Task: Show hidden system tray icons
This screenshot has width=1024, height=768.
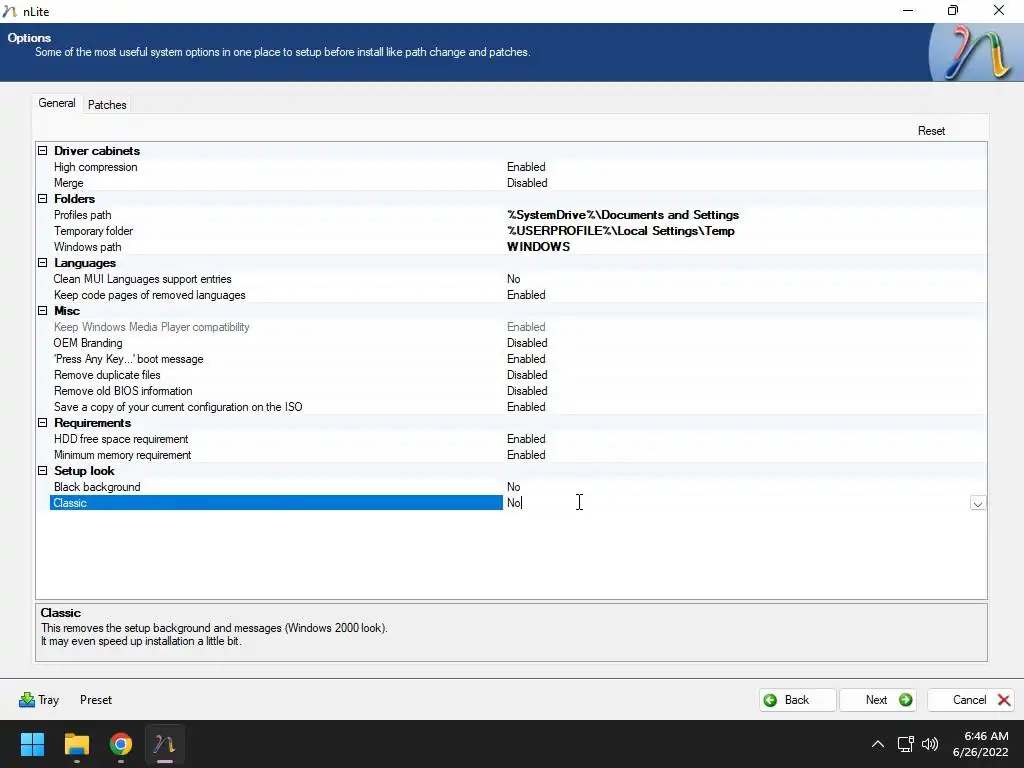Action: coord(878,744)
